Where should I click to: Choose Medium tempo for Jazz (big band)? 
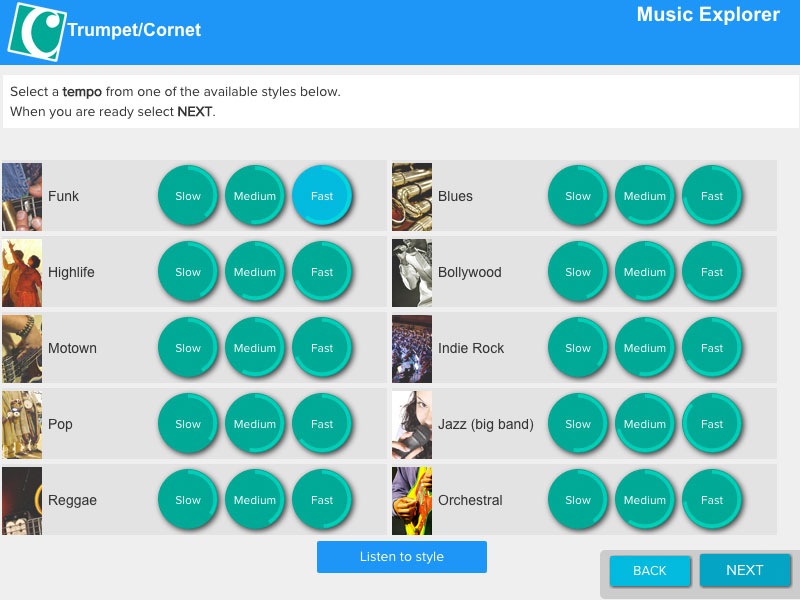click(645, 424)
